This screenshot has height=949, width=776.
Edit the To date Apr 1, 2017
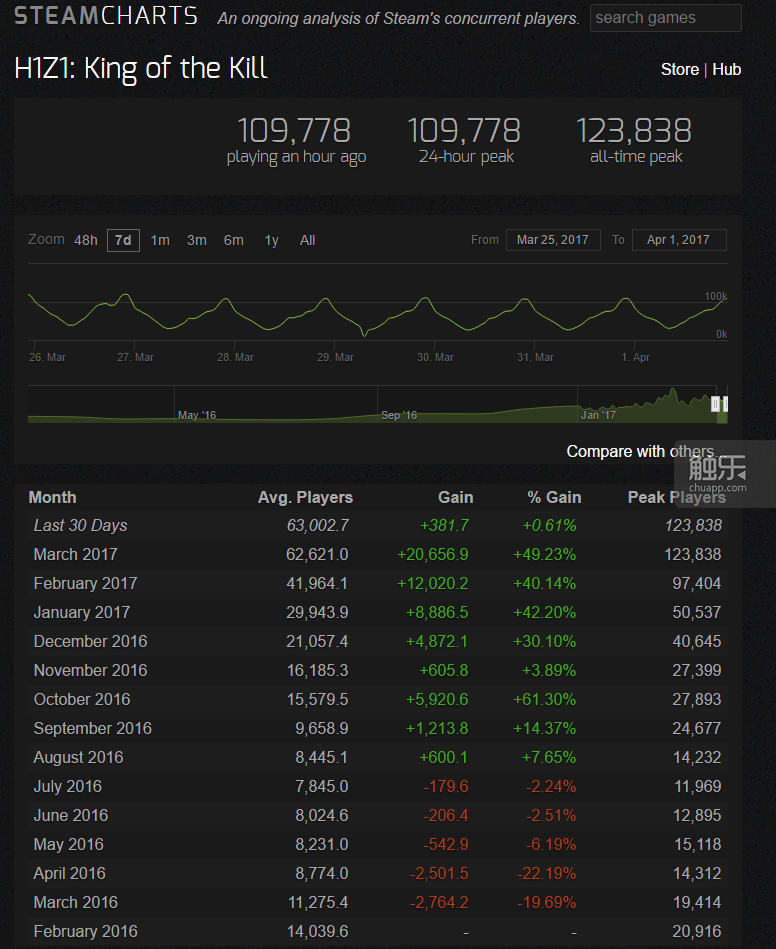pos(679,240)
